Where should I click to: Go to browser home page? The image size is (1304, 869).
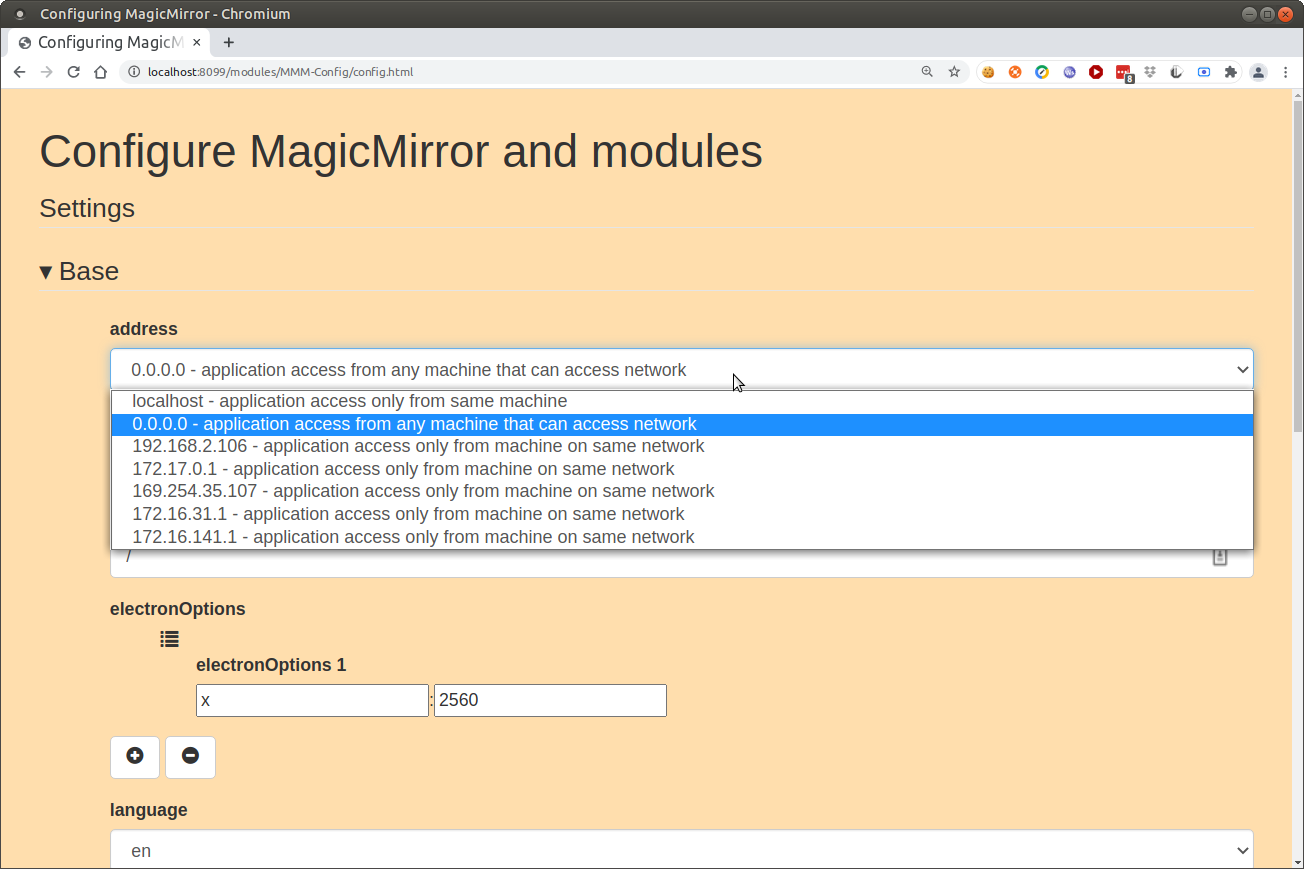pyautogui.click(x=100, y=72)
